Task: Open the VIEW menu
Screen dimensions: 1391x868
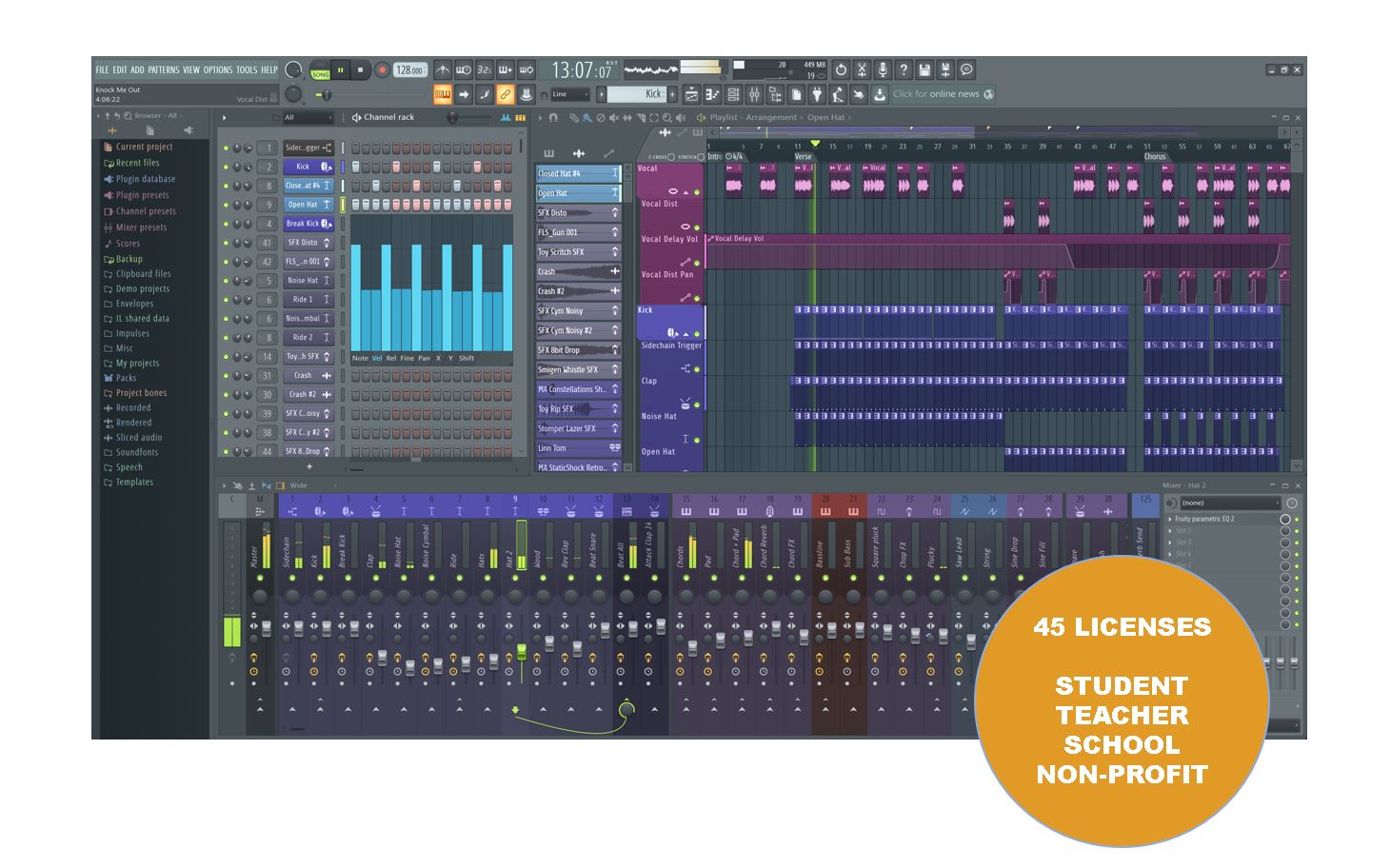Action: [191, 69]
